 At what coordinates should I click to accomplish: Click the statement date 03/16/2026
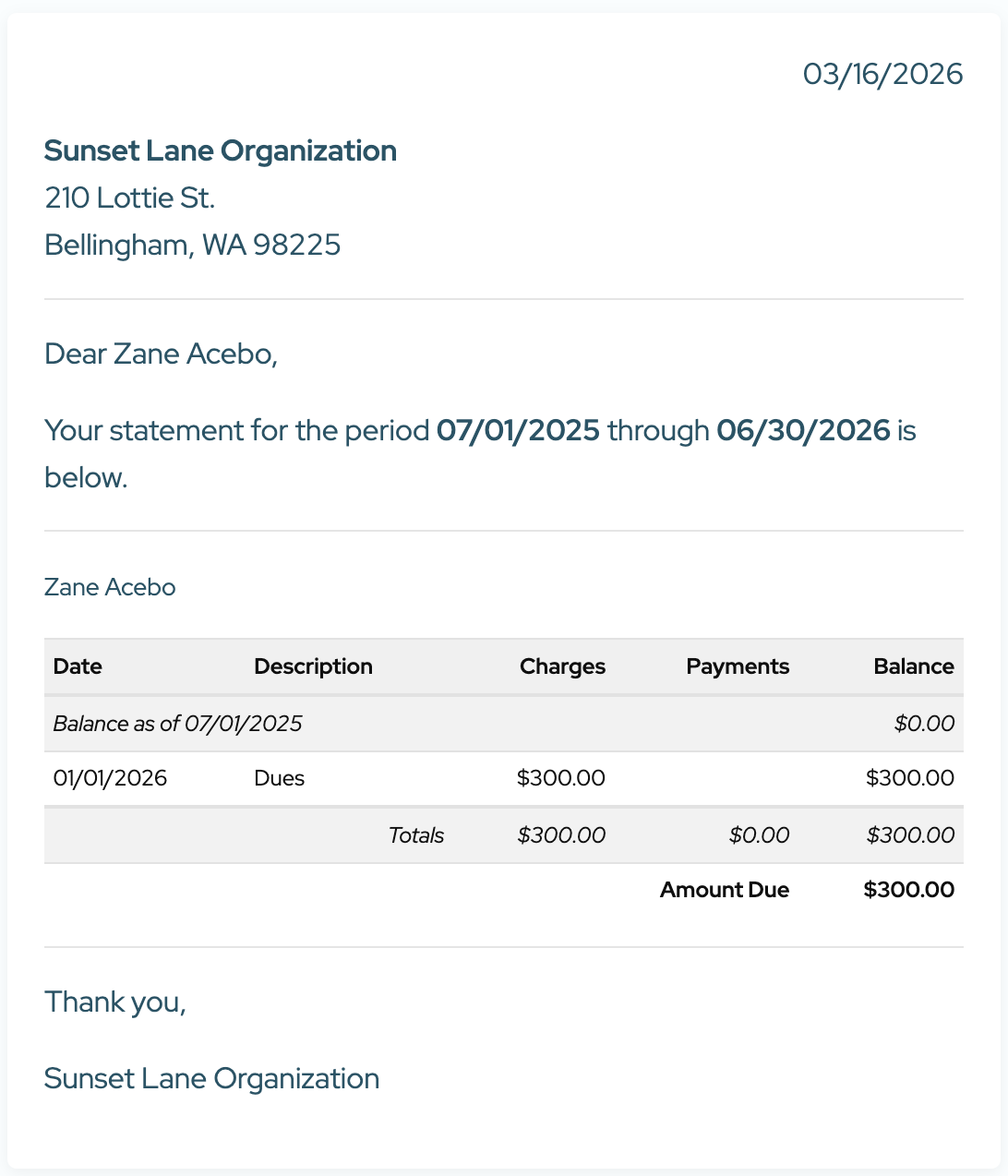pos(882,74)
